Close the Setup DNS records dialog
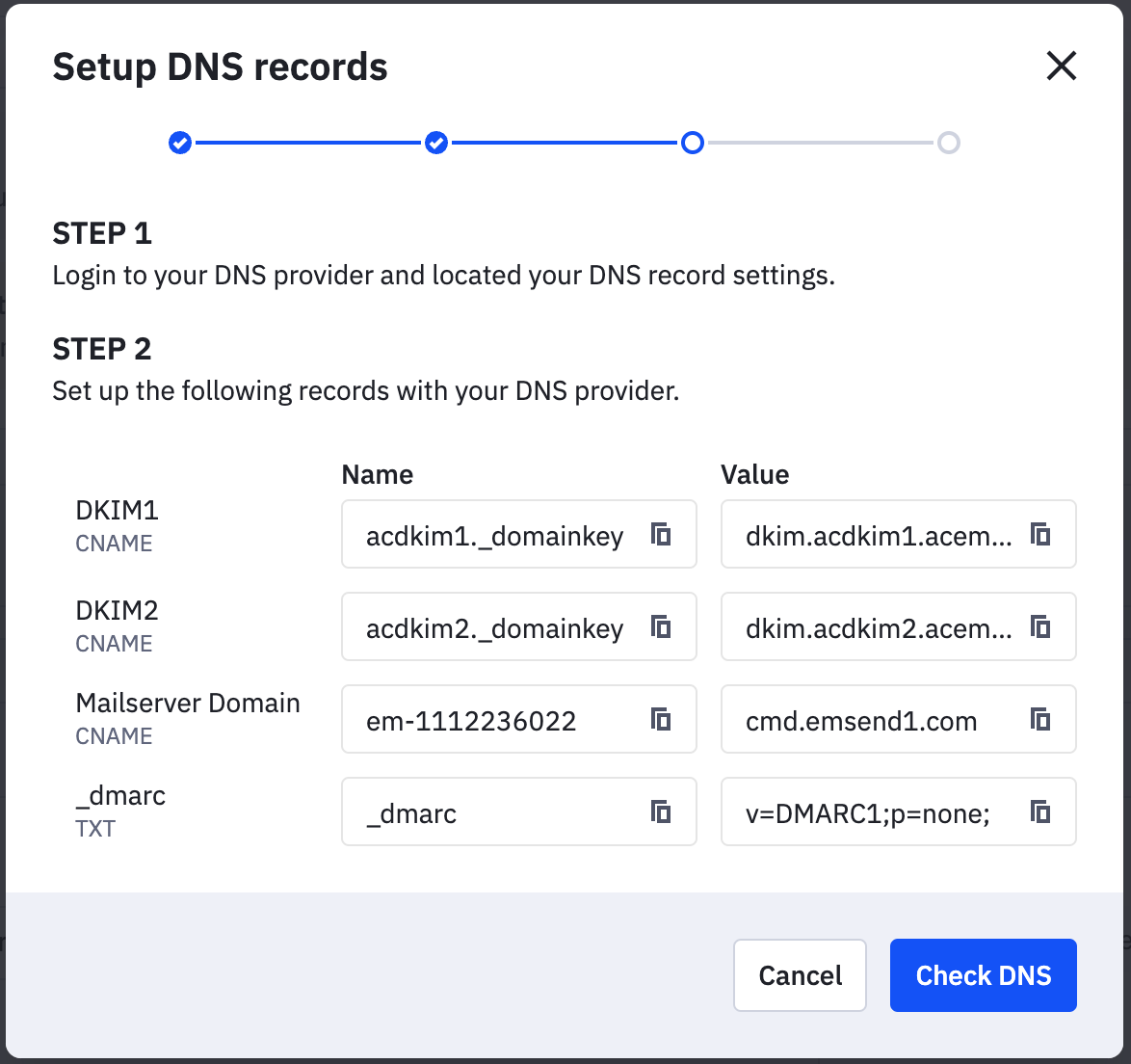The width and height of the screenshot is (1131, 1064). (1061, 66)
